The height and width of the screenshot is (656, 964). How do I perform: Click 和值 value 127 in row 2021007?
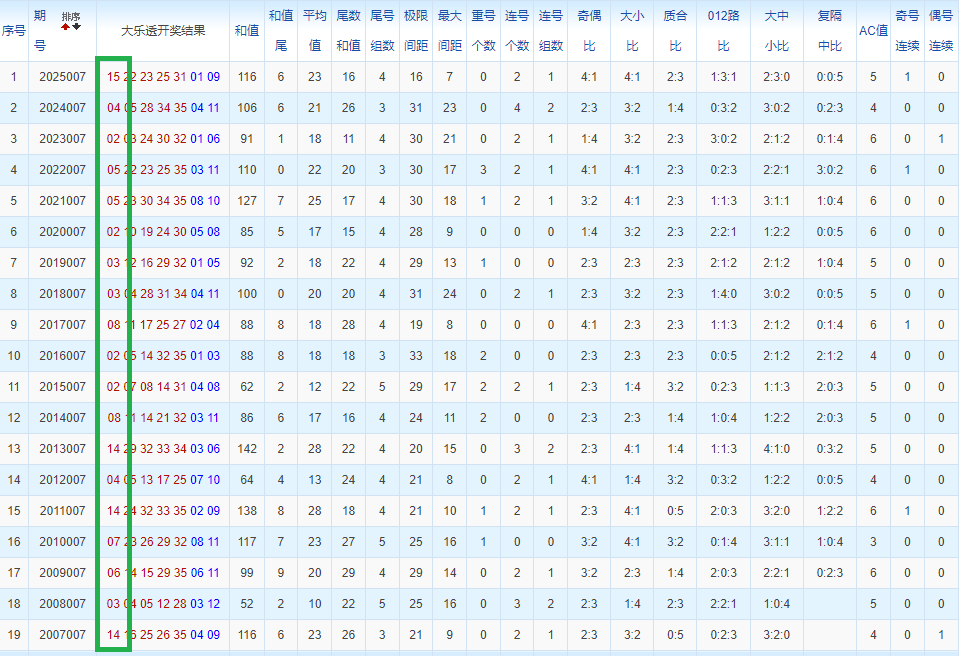point(247,201)
